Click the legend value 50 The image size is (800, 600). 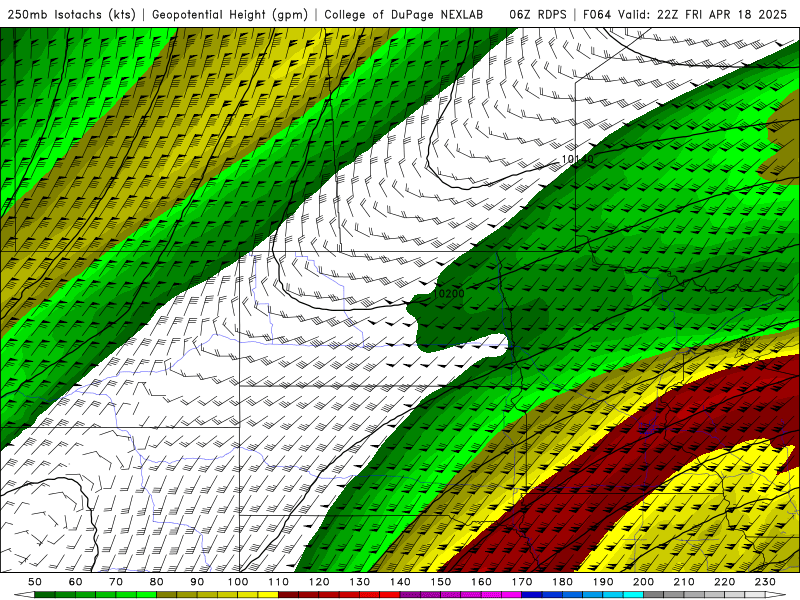point(35,582)
